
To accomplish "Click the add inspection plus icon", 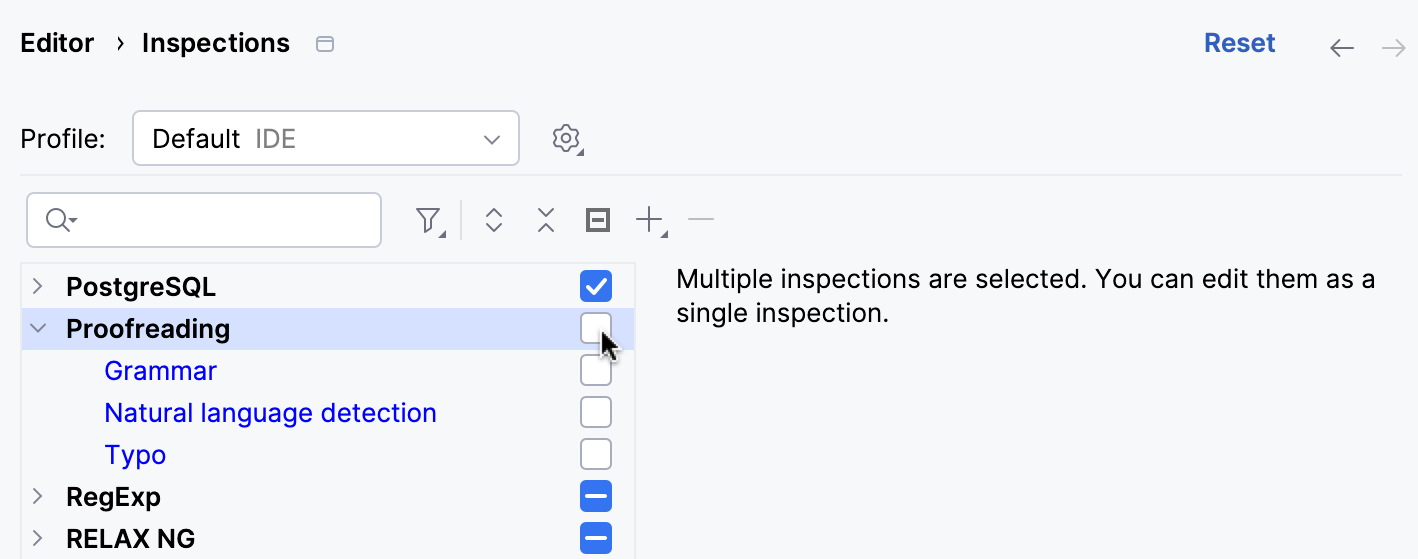I will click(650, 220).
